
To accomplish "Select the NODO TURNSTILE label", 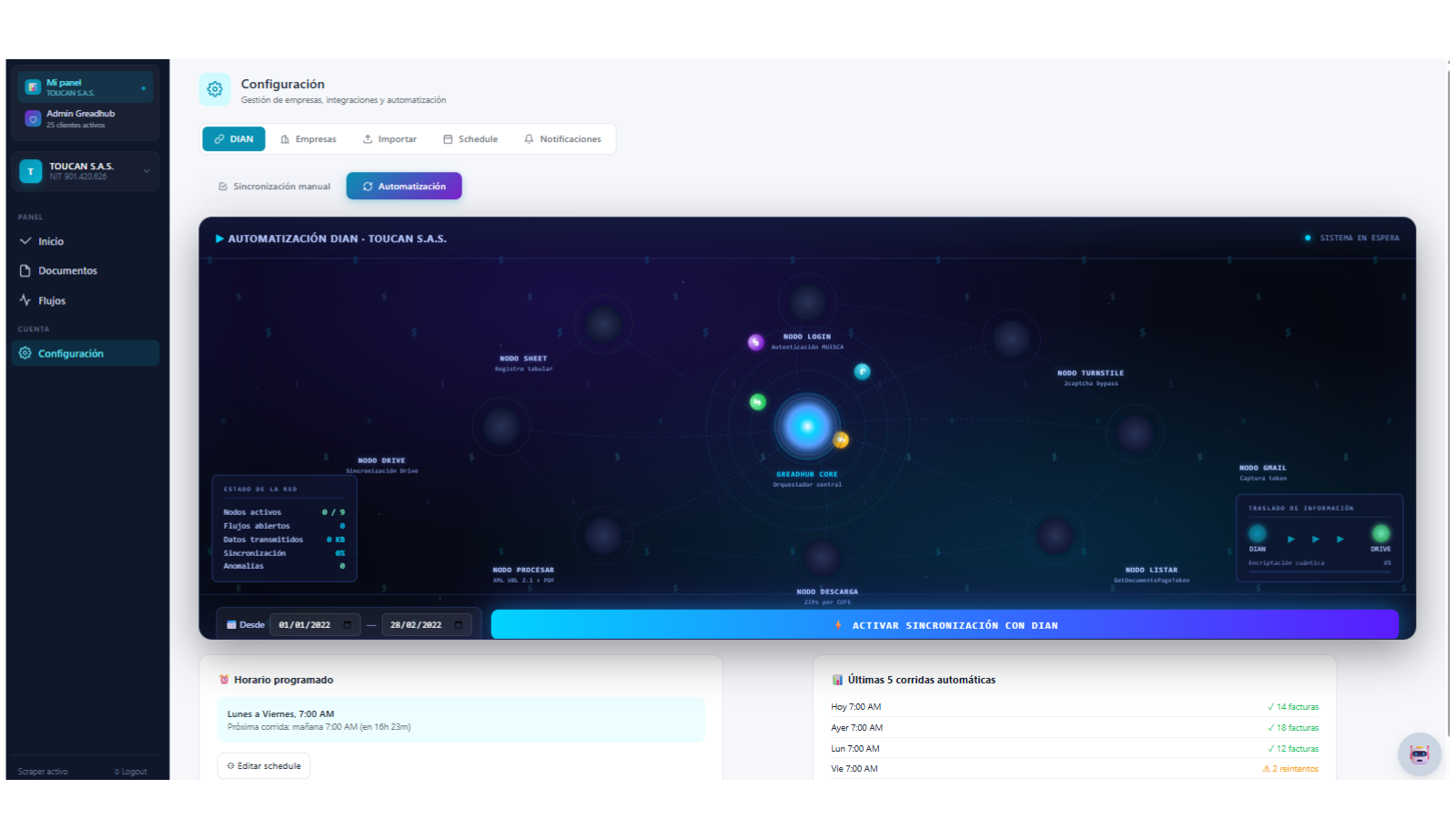I will [x=1090, y=373].
